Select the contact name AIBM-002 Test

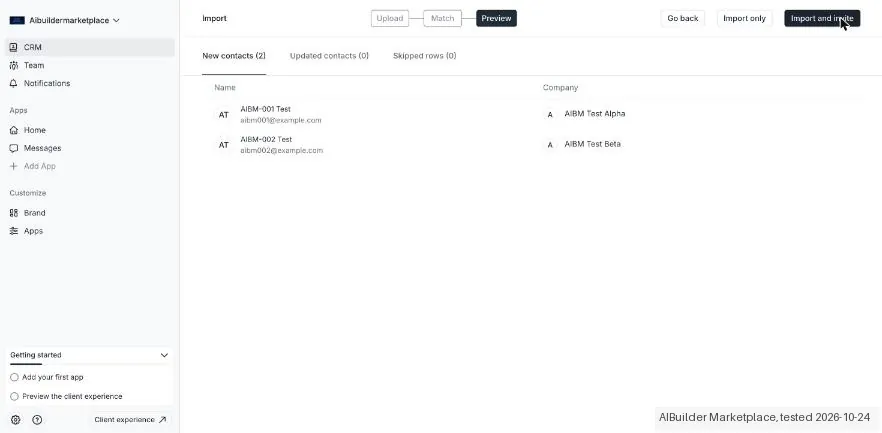pos(266,139)
